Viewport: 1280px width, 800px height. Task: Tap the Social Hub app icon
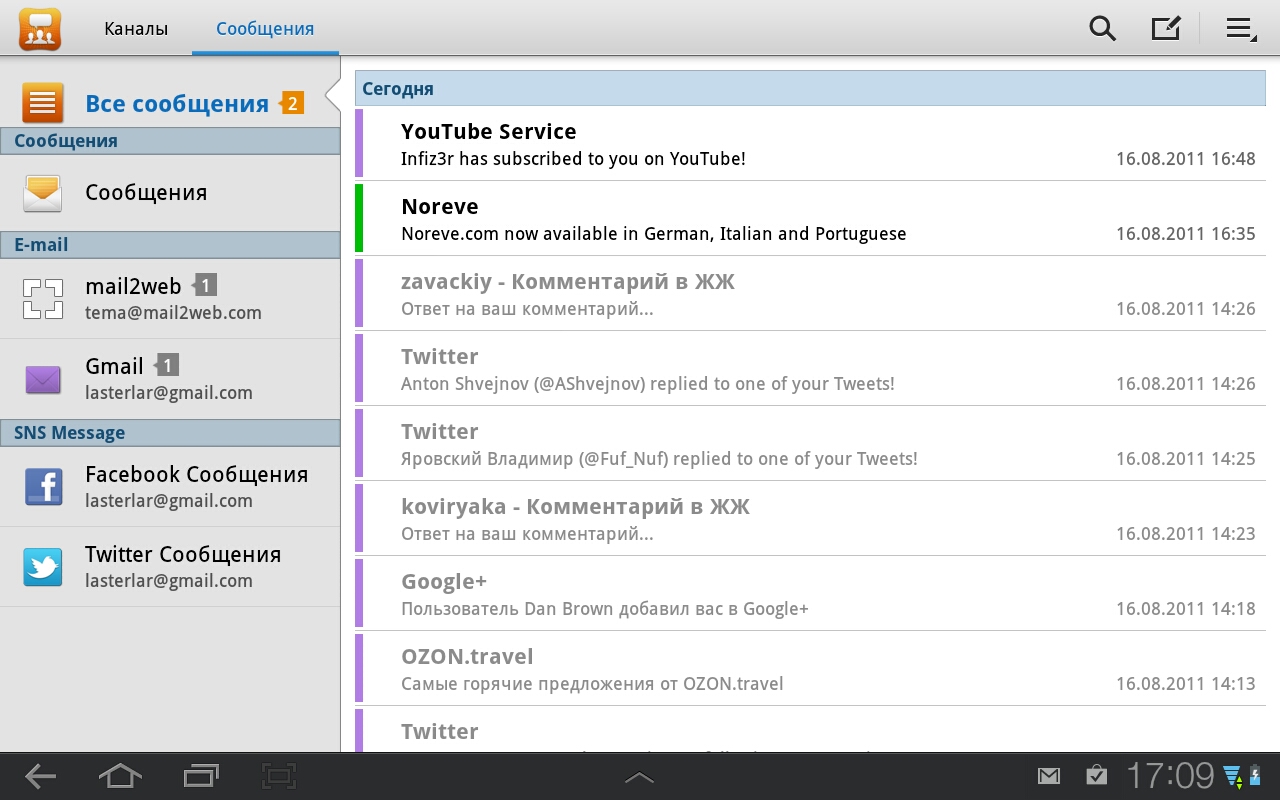(40, 28)
